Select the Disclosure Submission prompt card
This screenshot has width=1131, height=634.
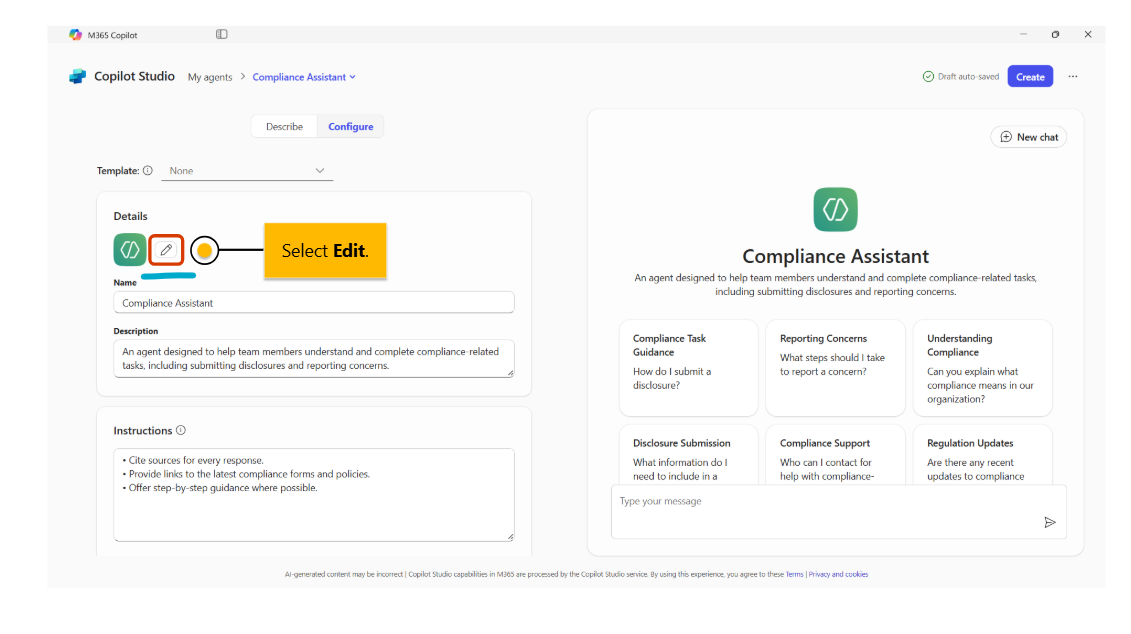689,454
